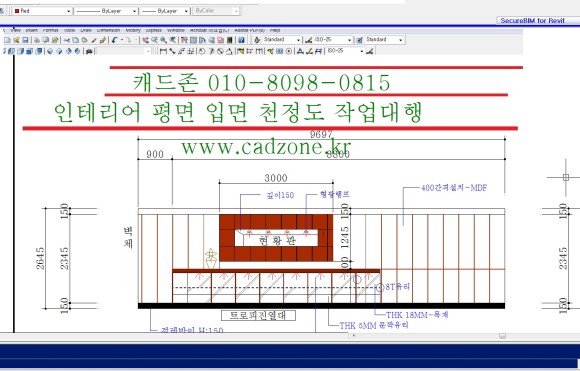The width and height of the screenshot is (580, 371).
Task: Click the Plot printer icon
Action: point(37,40)
